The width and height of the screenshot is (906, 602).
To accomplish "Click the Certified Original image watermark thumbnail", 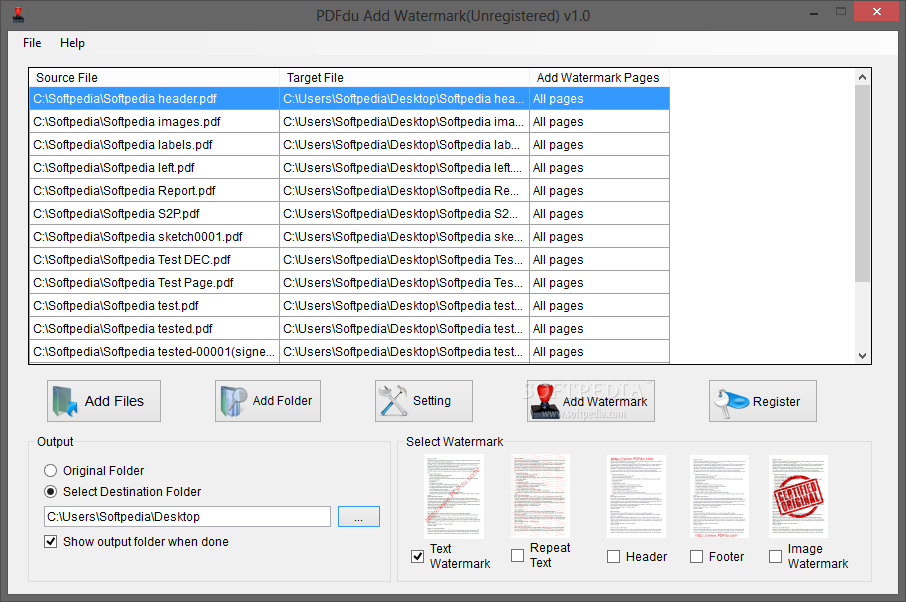I will (799, 496).
